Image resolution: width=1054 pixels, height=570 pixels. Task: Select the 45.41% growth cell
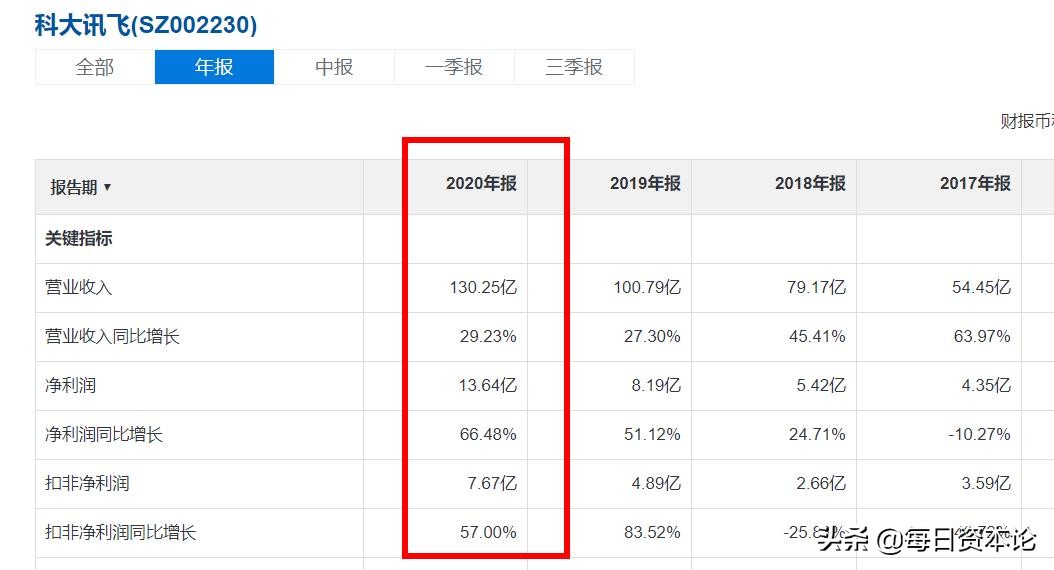pyautogui.click(x=817, y=337)
